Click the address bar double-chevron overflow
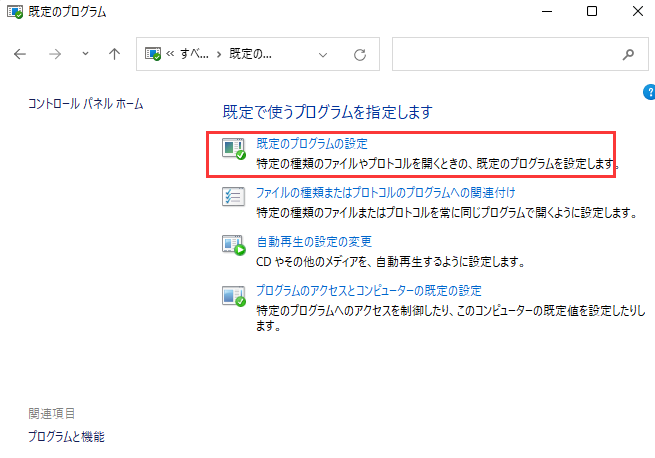 tap(170, 54)
